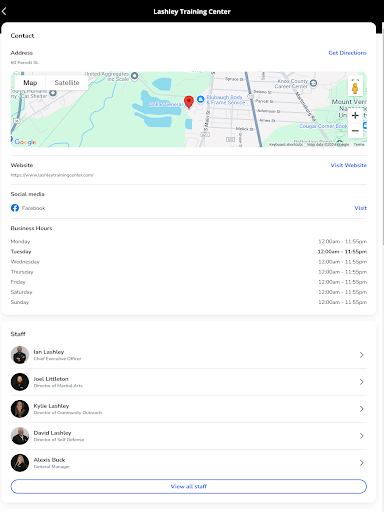The image size is (384, 512).
Task: Click the Monday business hours label
Action: click(20, 242)
